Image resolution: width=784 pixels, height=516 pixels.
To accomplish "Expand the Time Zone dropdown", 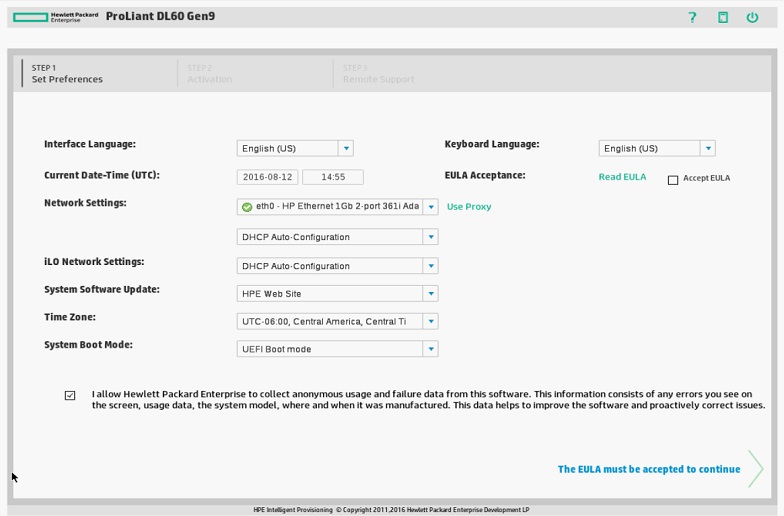I will (x=430, y=322).
